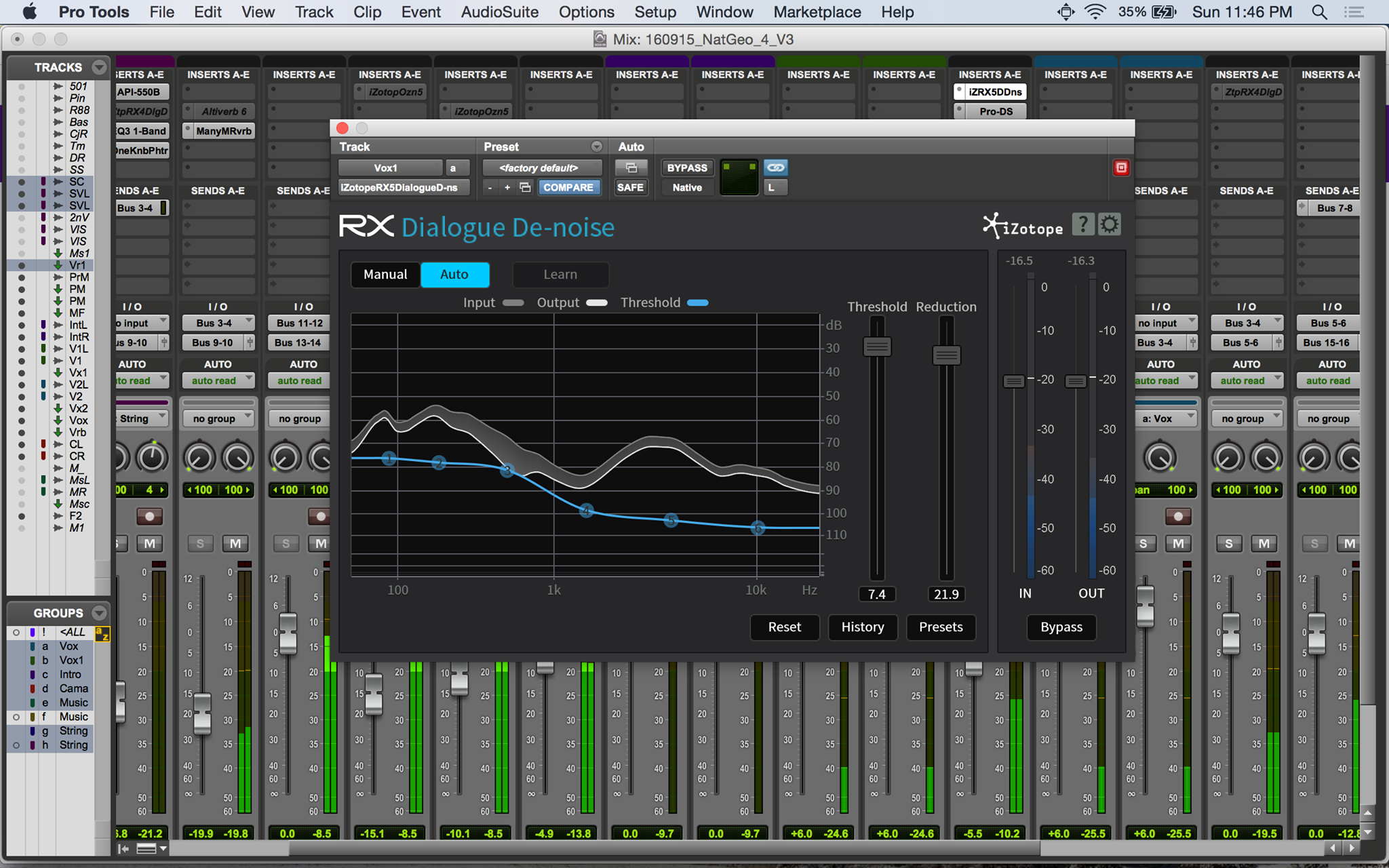Record-enable the String group channel
The width and height of the screenshot is (1389, 868).
150,517
